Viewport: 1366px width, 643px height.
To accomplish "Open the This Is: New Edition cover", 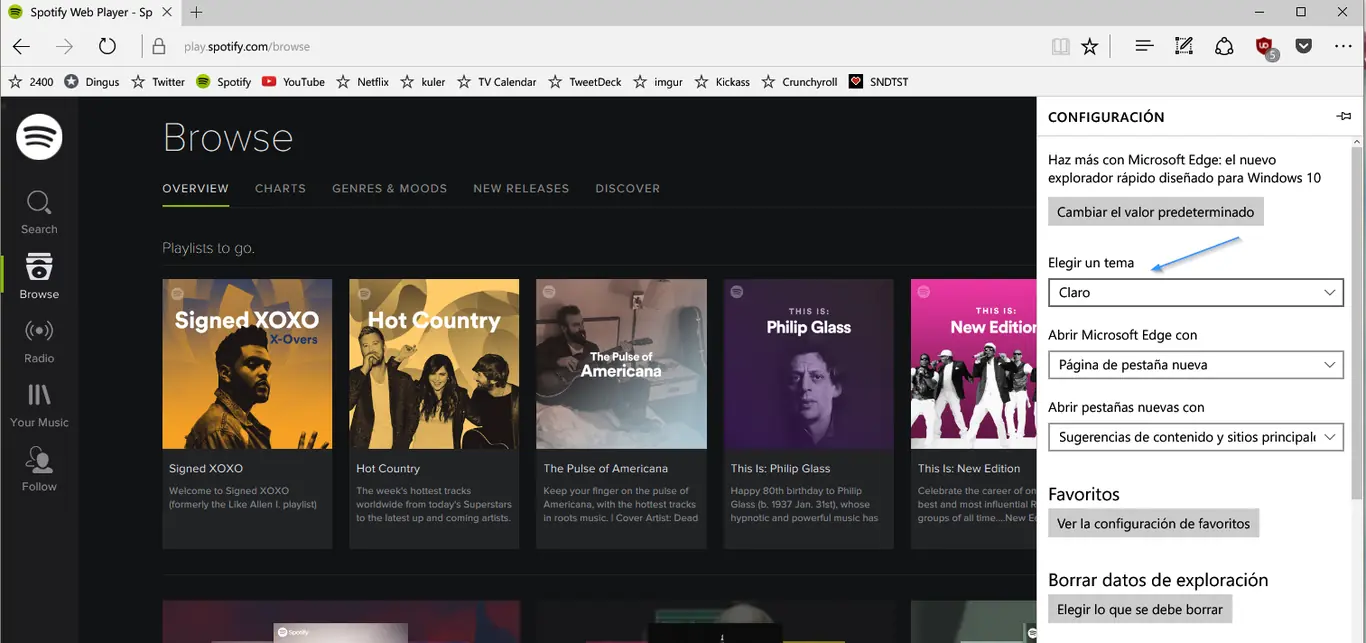I will point(973,364).
